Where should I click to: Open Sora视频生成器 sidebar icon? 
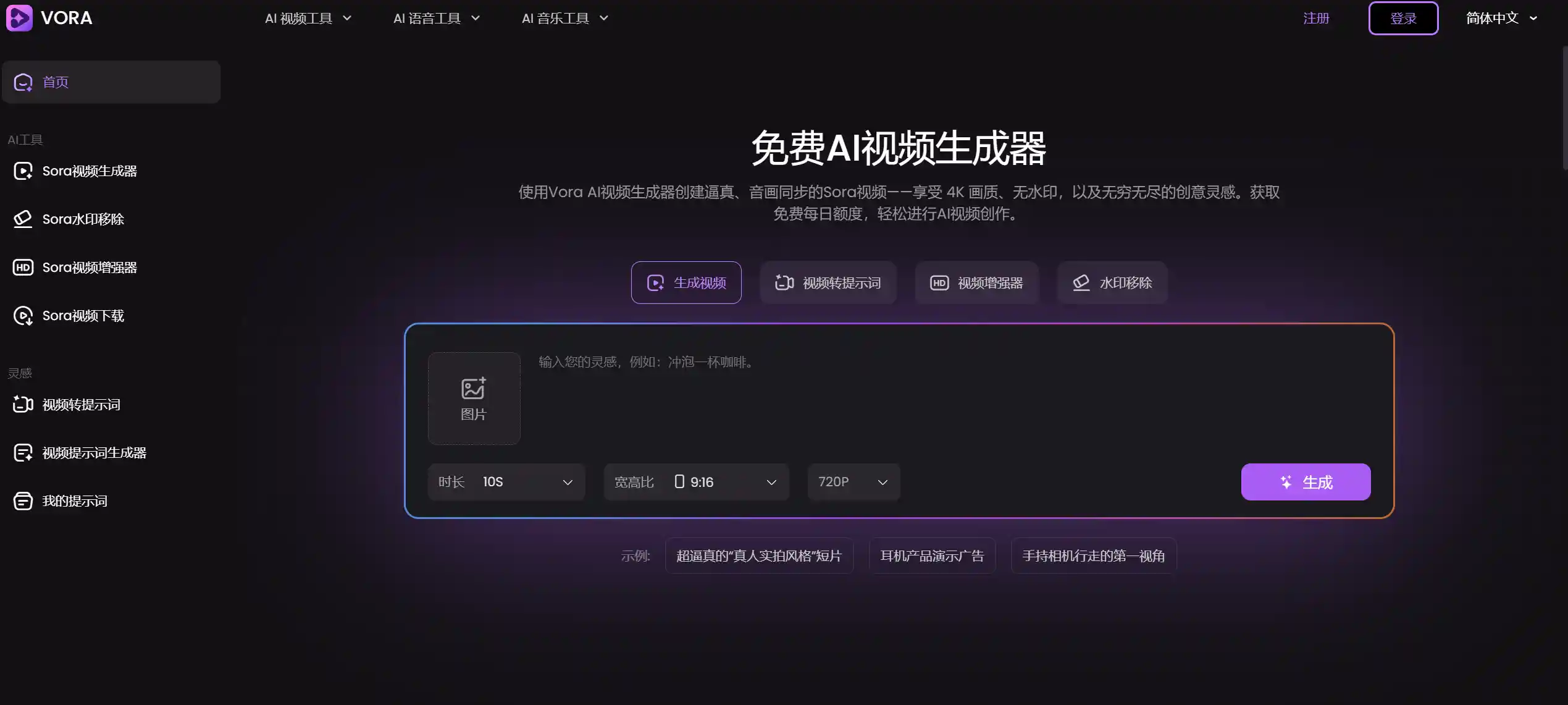pyautogui.click(x=23, y=171)
